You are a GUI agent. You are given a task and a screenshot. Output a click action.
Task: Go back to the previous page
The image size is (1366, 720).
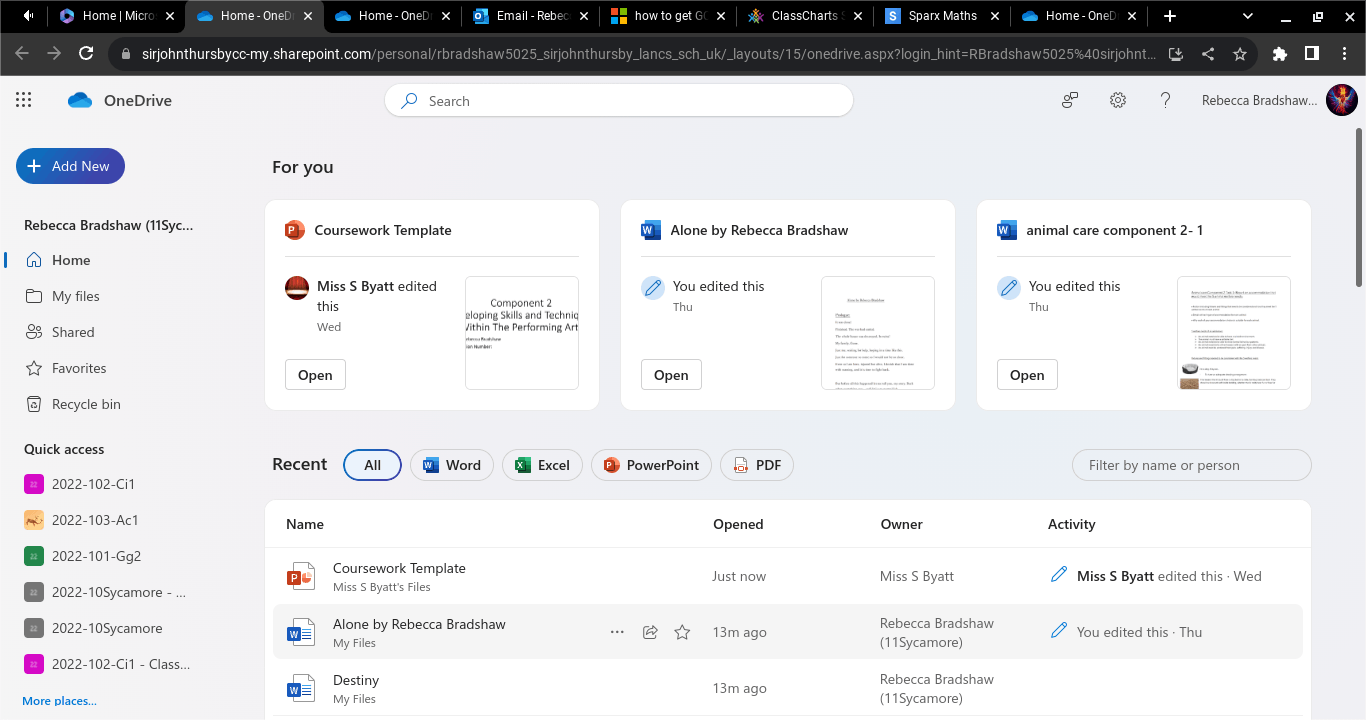pyautogui.click(x=22, y=54)
